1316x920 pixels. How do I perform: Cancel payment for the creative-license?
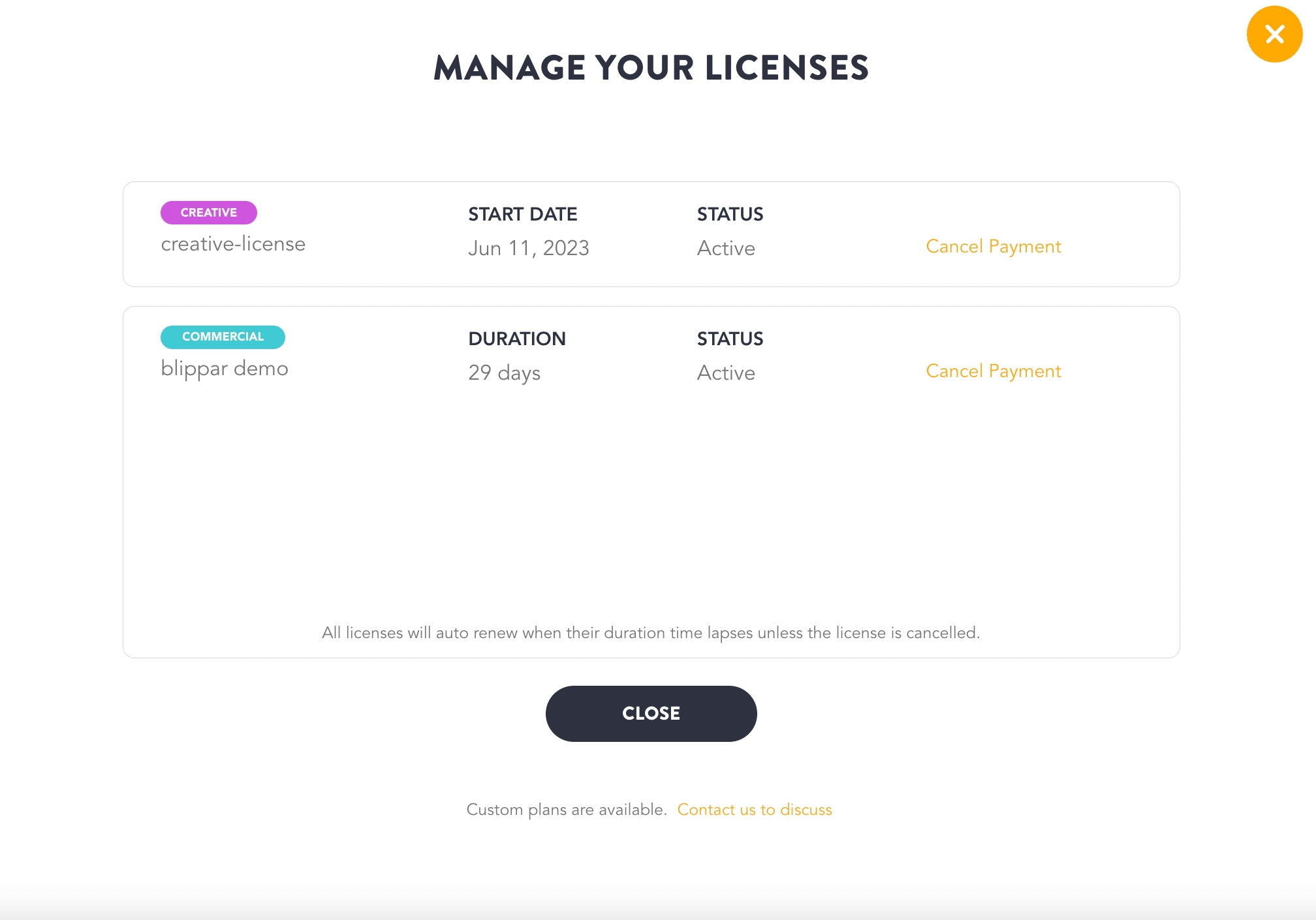[993, 247]
